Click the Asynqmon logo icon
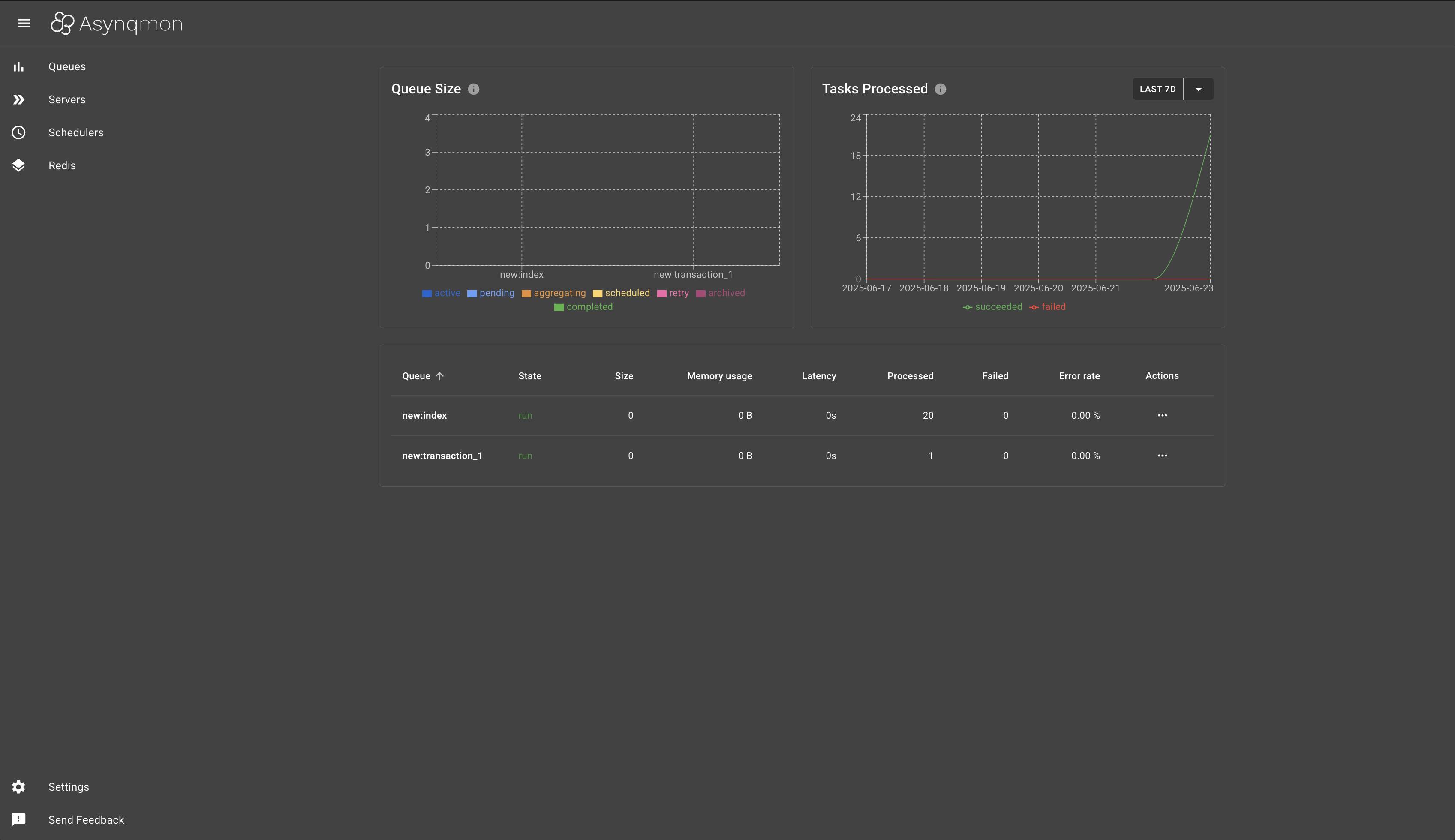This screenshot has width=1455, height=840. (62, 23)
